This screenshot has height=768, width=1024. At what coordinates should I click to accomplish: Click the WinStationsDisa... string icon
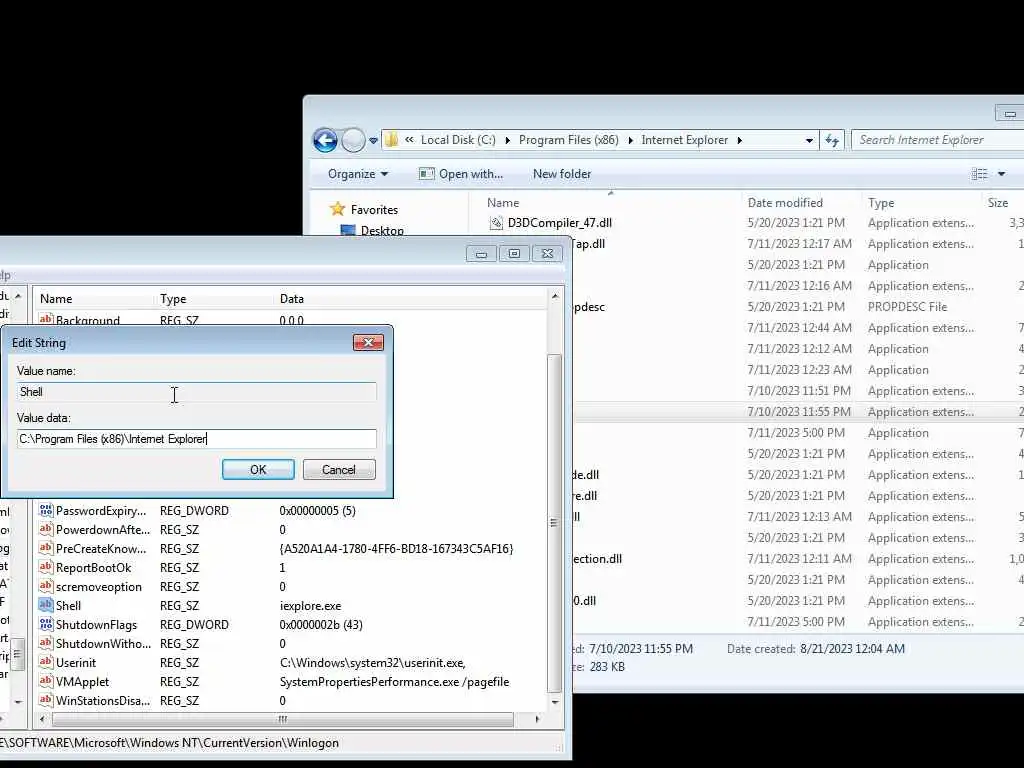click(46, 699)
